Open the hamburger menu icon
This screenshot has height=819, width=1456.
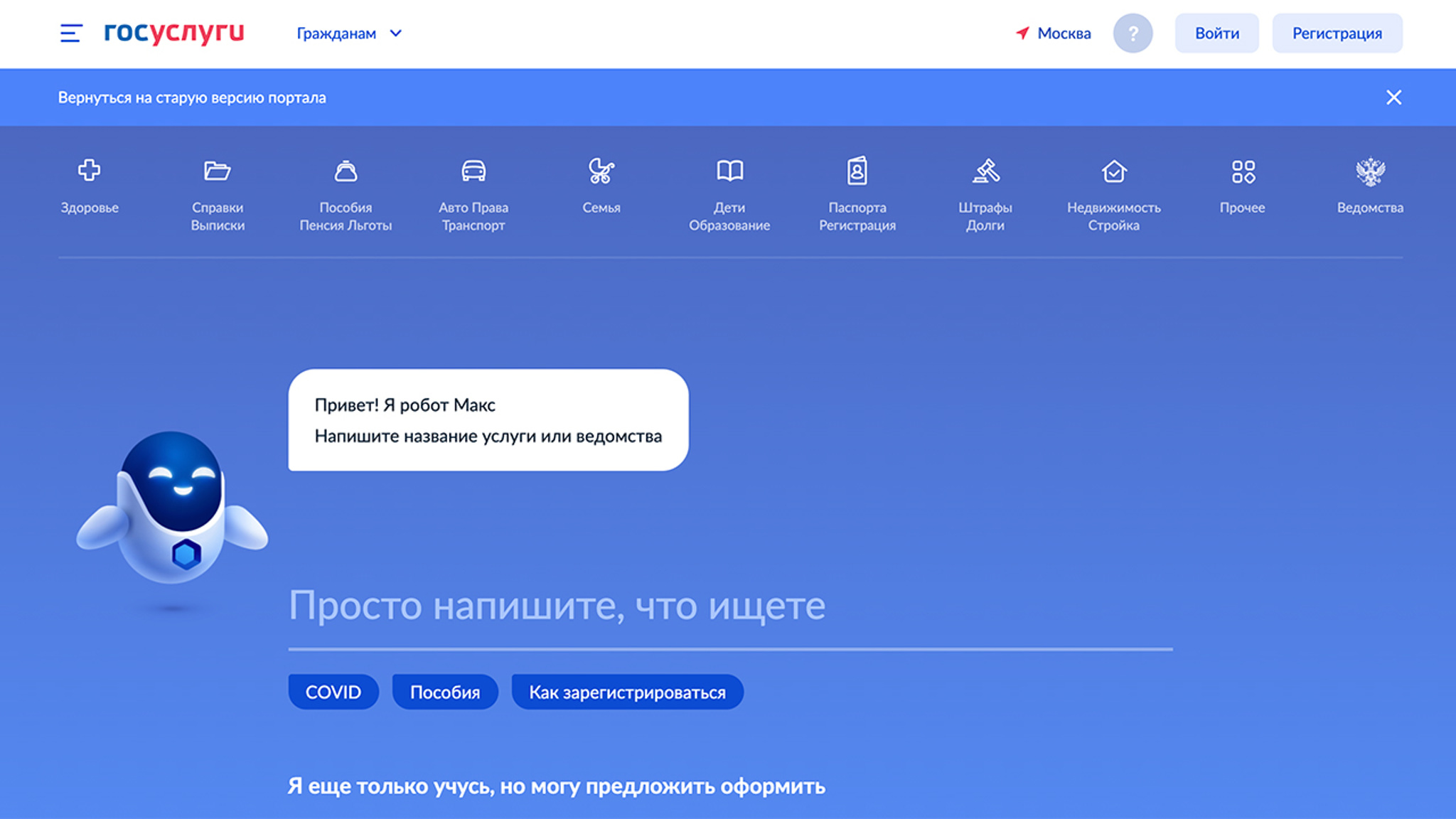click(x=71, y=33)
